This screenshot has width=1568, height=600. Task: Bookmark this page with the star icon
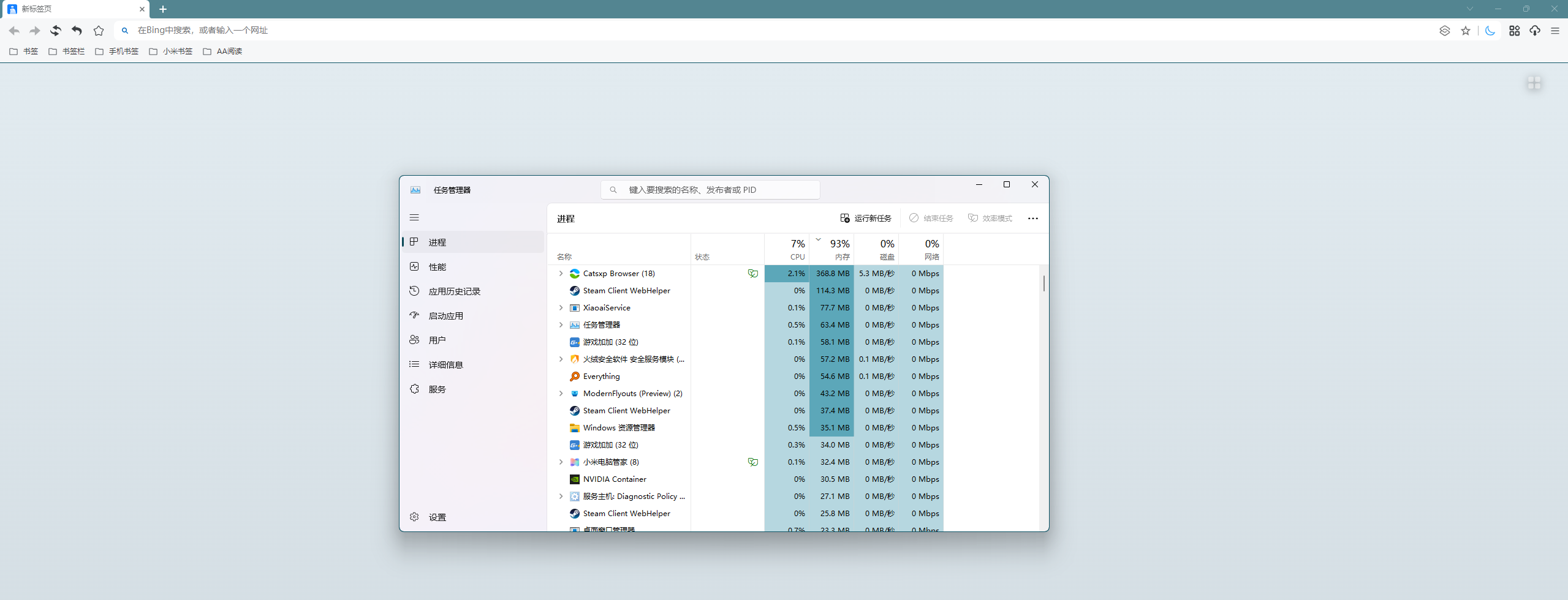[1466, 31]
